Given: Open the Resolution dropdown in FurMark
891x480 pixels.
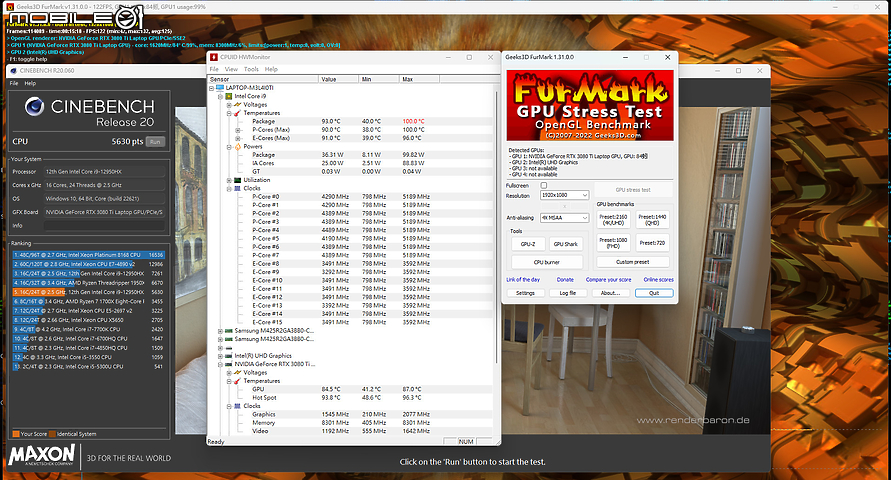Looking at the screenshot, I should 564,195.
